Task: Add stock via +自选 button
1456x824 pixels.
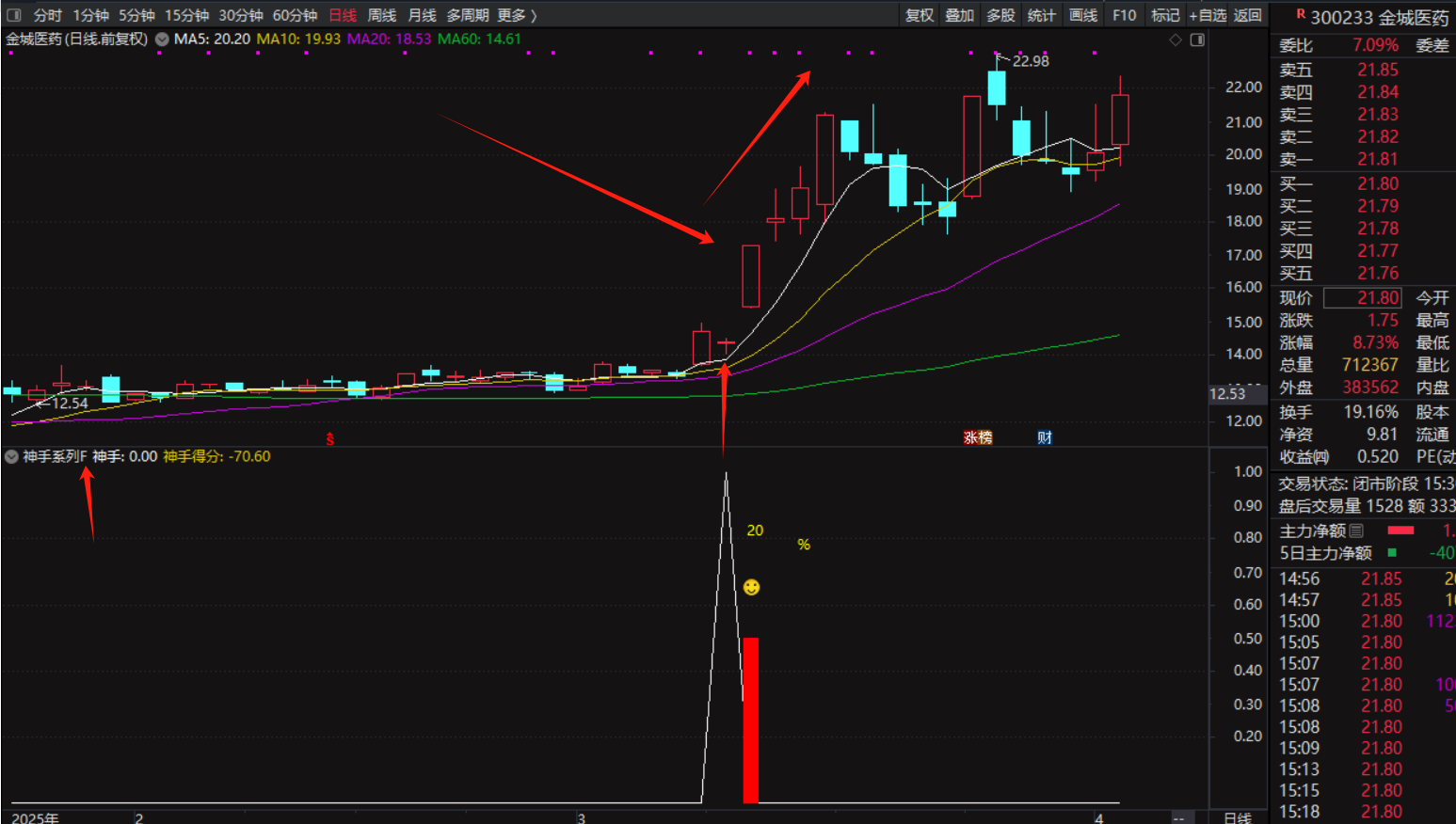Action: (x=1208, y=15)
